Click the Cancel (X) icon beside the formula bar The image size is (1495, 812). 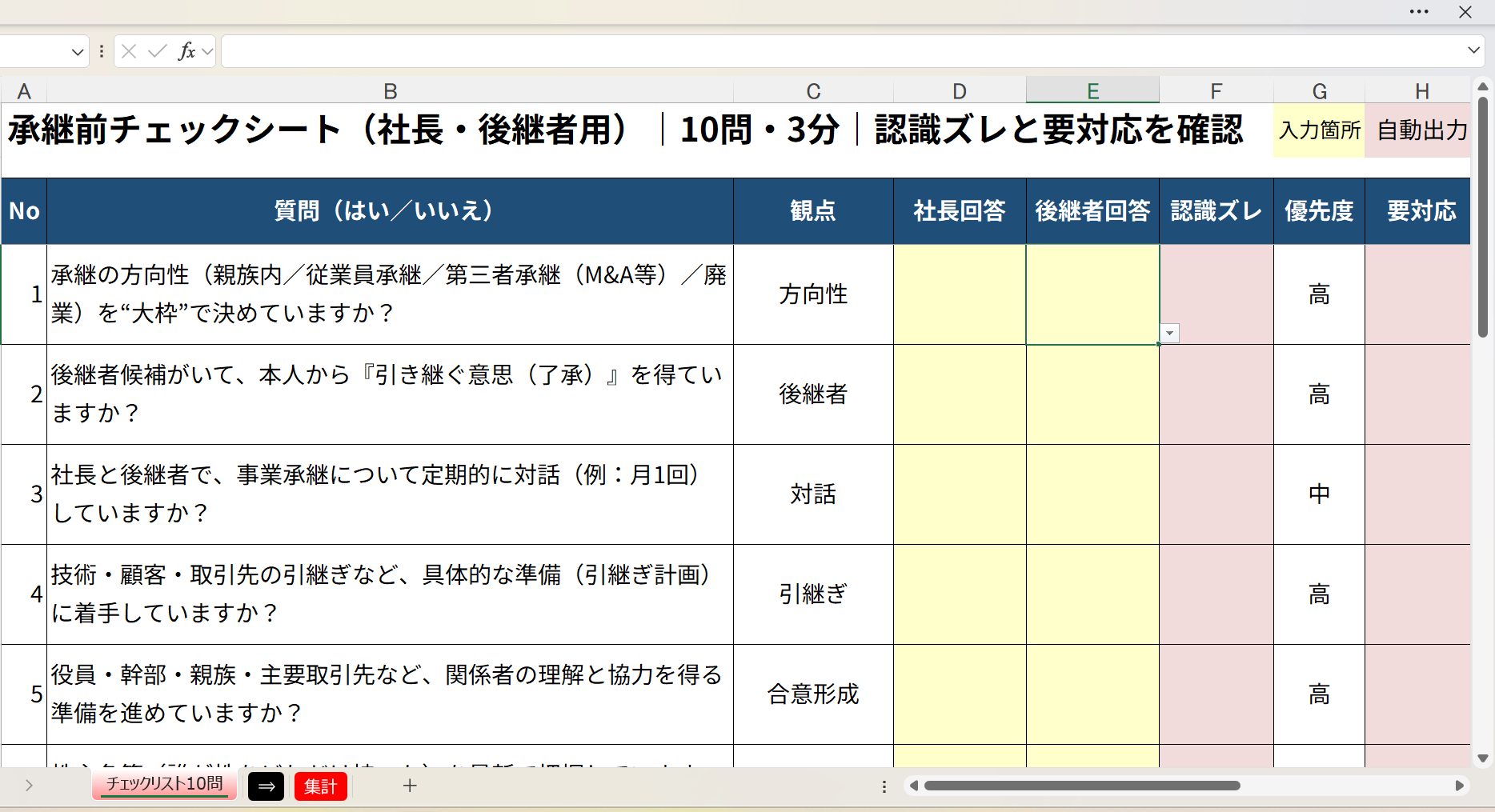coord(128,50)
